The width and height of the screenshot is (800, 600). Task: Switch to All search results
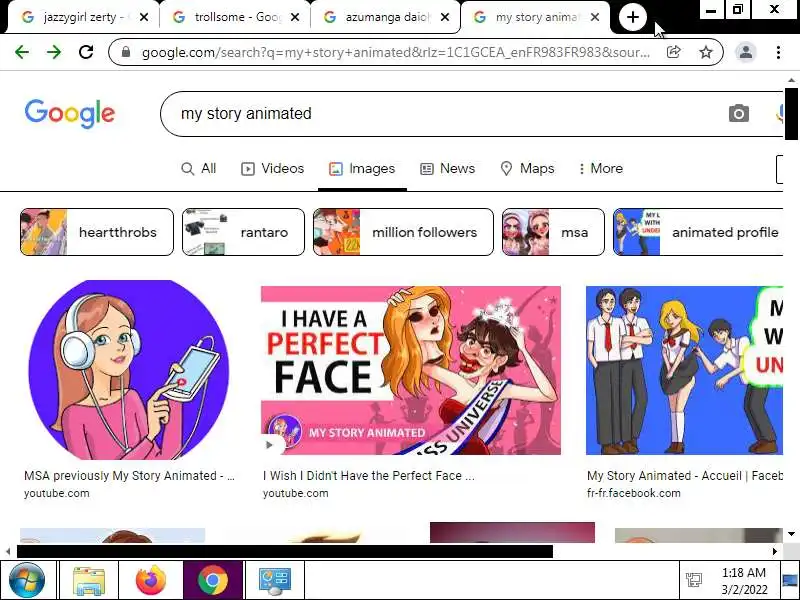point(198,168)
